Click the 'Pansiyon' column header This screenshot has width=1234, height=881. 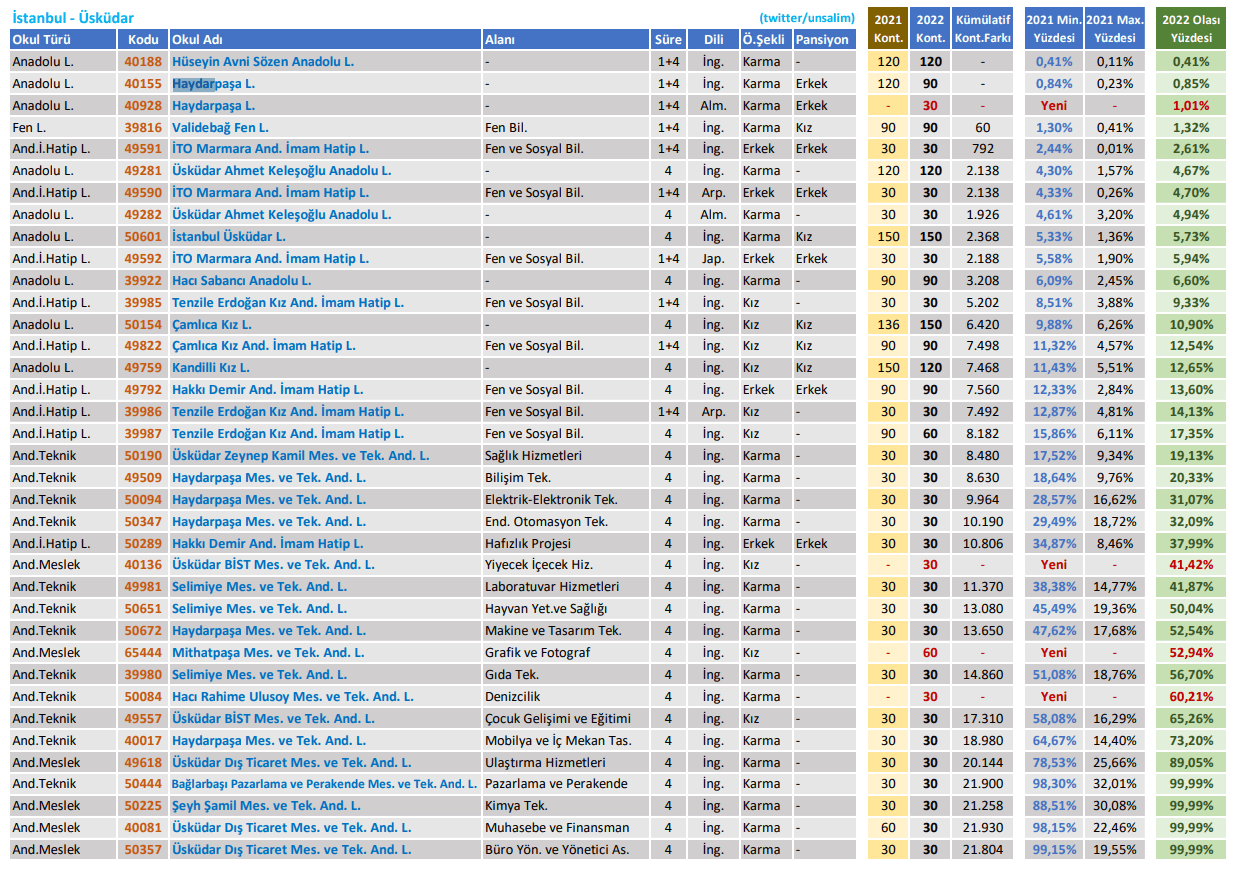coord(825,40)
